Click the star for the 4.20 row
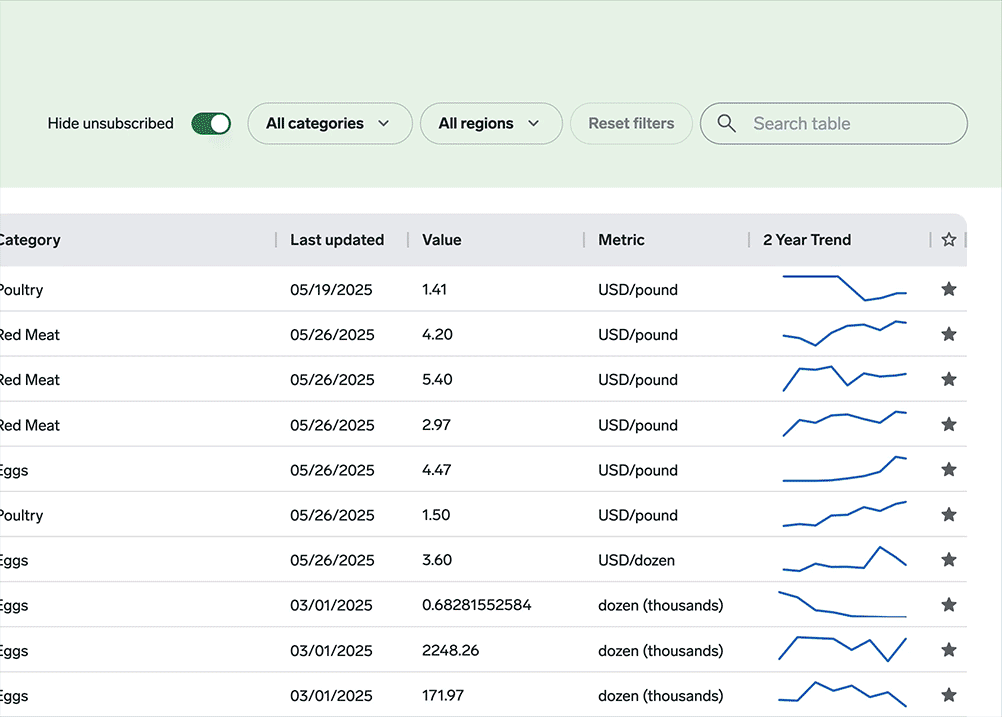1002x717 pixels. click(949, 334)
